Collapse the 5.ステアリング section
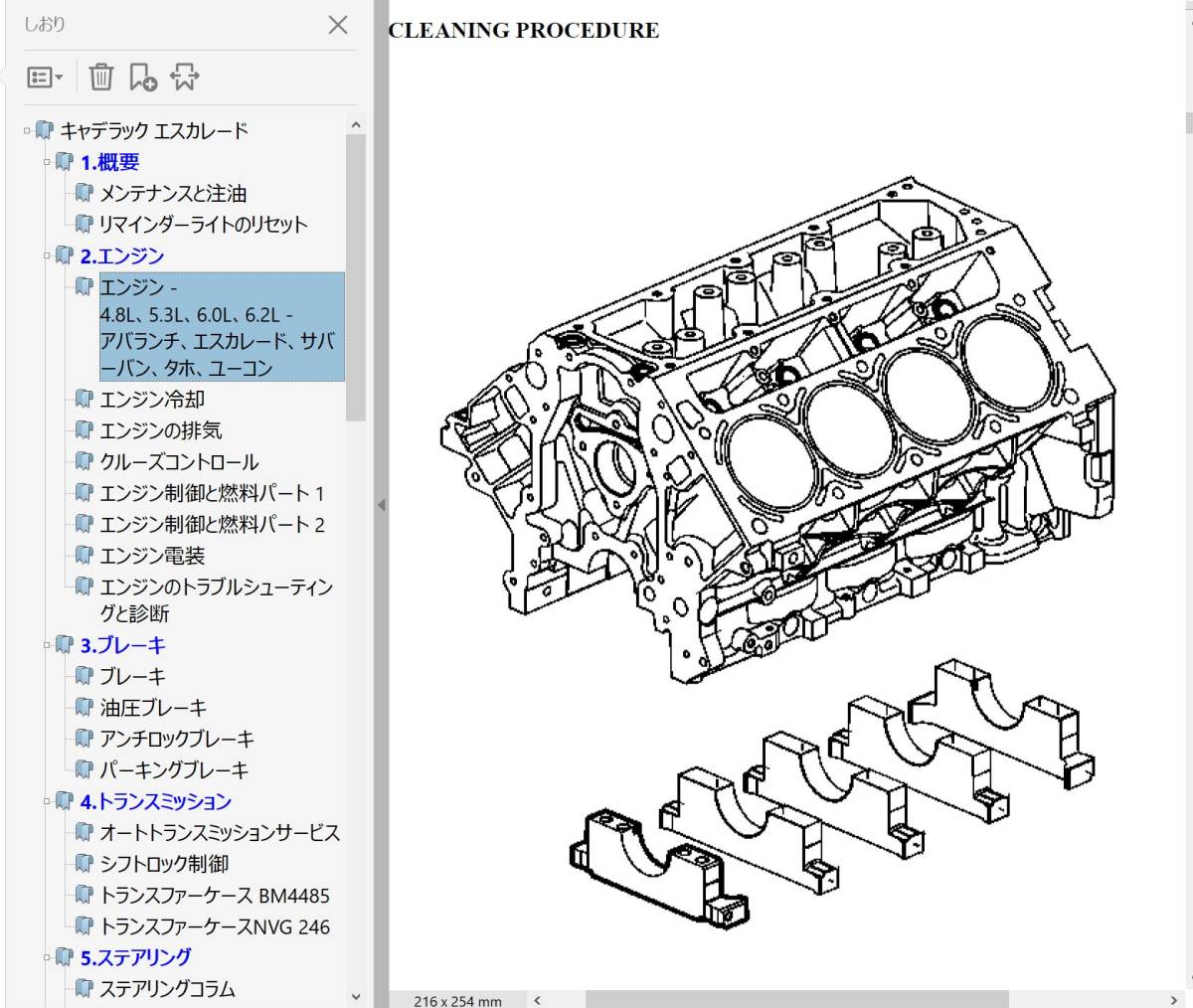 click(47, 957)
